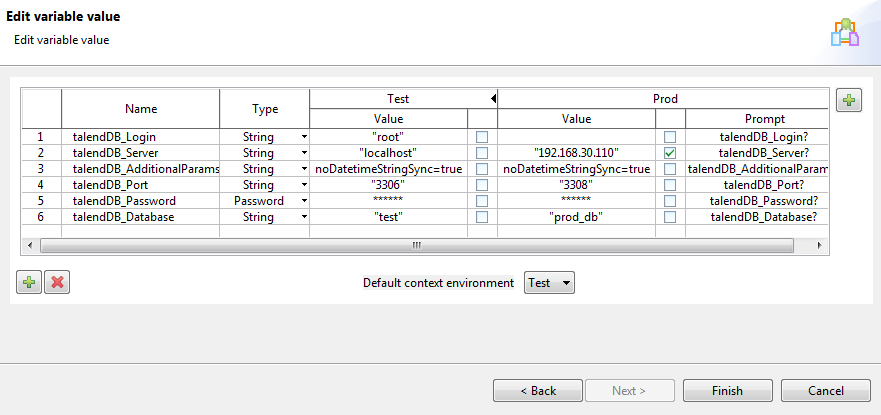881x415 pixels.
Task: Add a new variable row with plus icon
Action: click(x=29, y=283)
